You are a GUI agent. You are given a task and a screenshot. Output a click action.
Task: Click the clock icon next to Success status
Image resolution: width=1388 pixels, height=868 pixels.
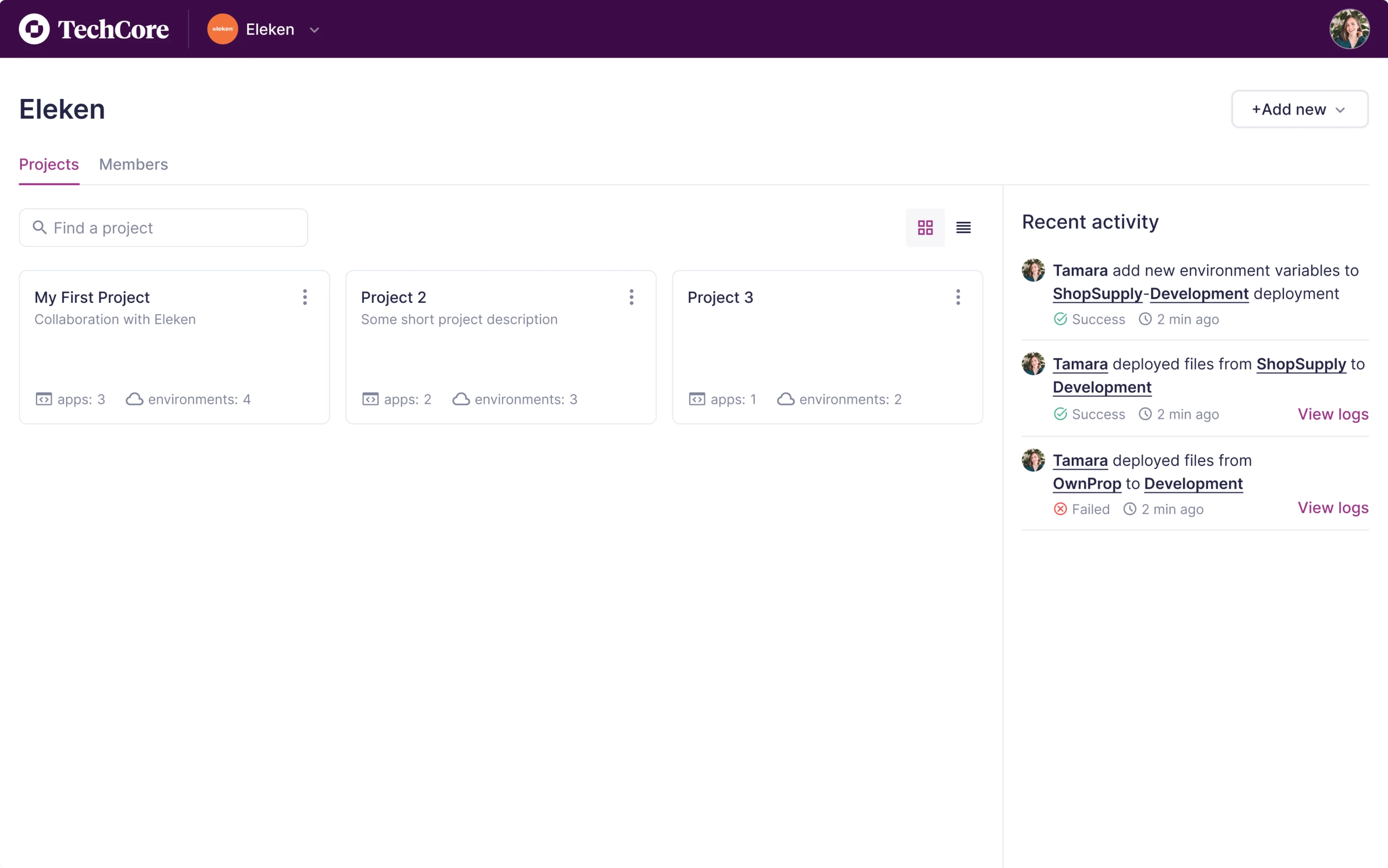(x=1145, y=319)
